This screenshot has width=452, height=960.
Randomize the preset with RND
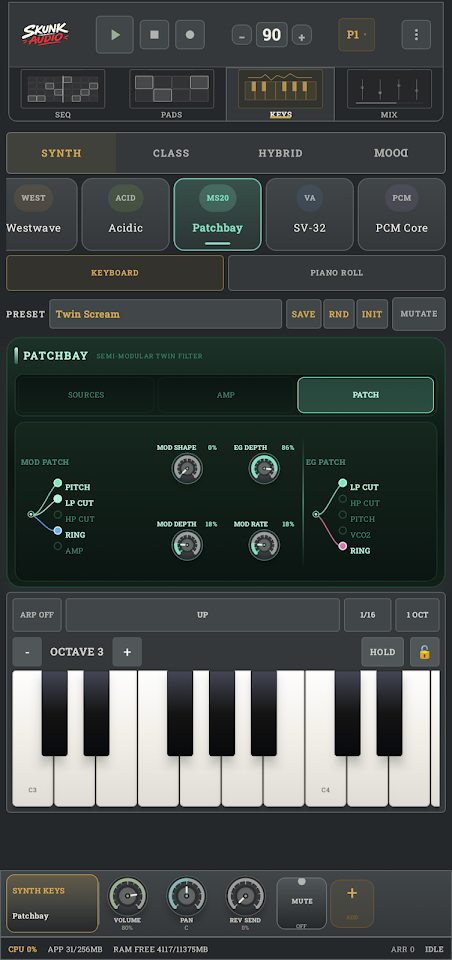339,314
